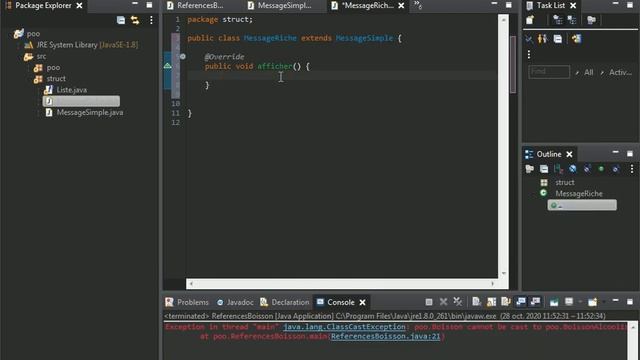Click the afficher method name
Image resolution: width=640 pixels, height=360 pixels.
click(275, 66)
